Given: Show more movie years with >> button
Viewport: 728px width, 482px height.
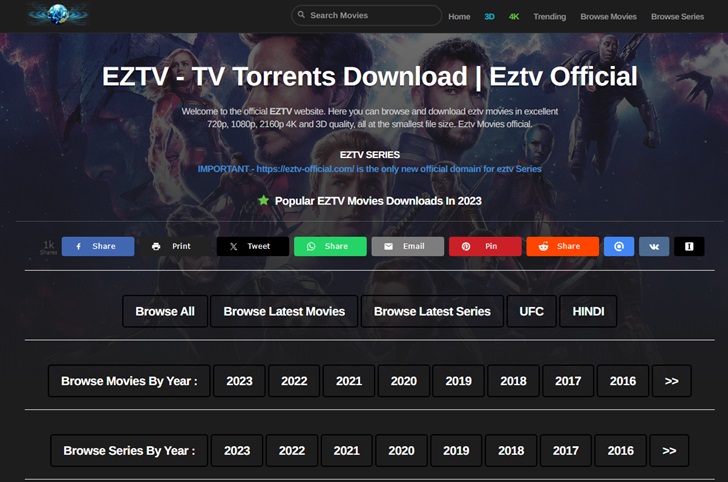Looking at the screenshot, I should pos(671,381).
